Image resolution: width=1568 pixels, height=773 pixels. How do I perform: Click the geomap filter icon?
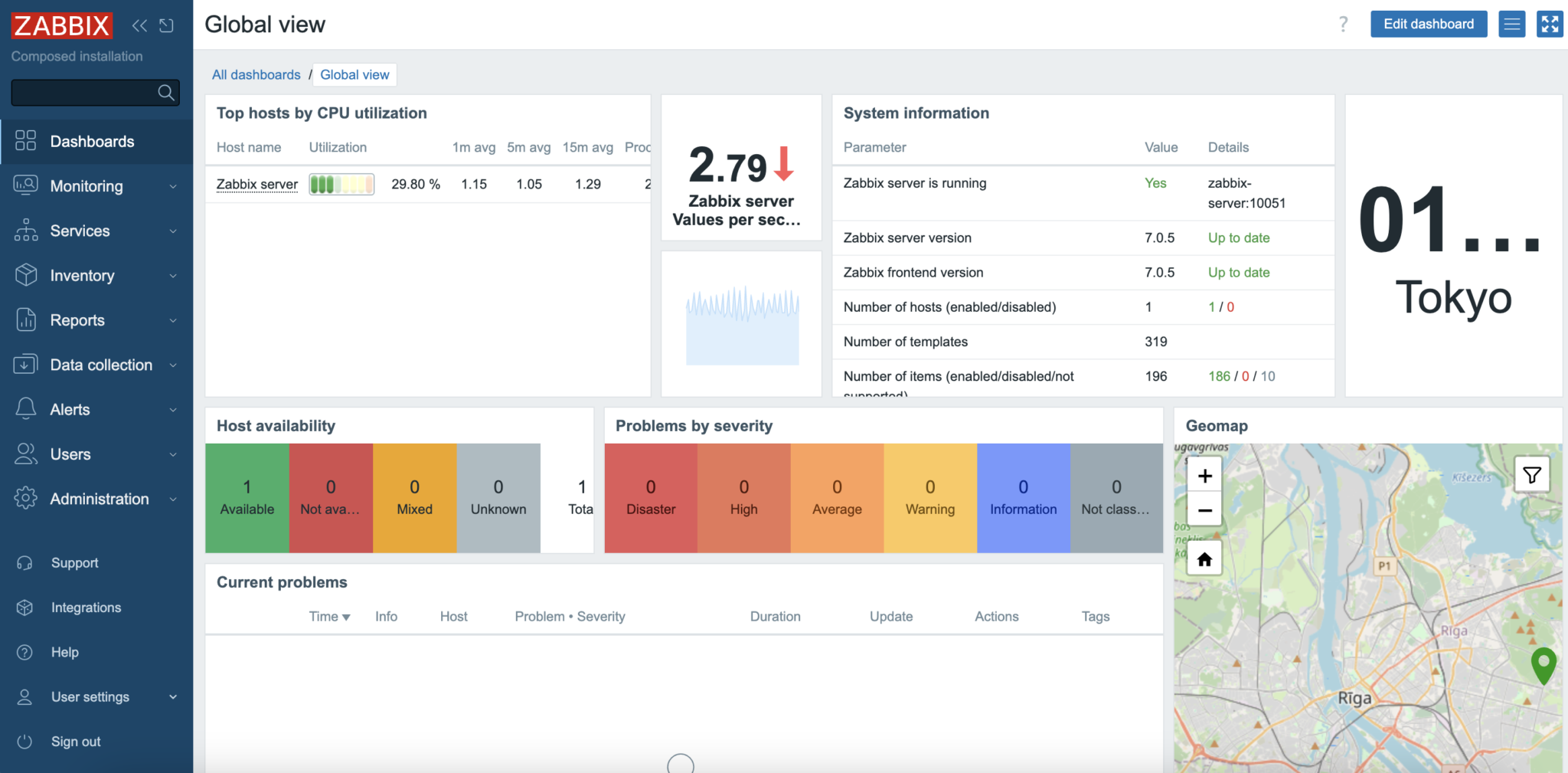[x=1532, y=474]
